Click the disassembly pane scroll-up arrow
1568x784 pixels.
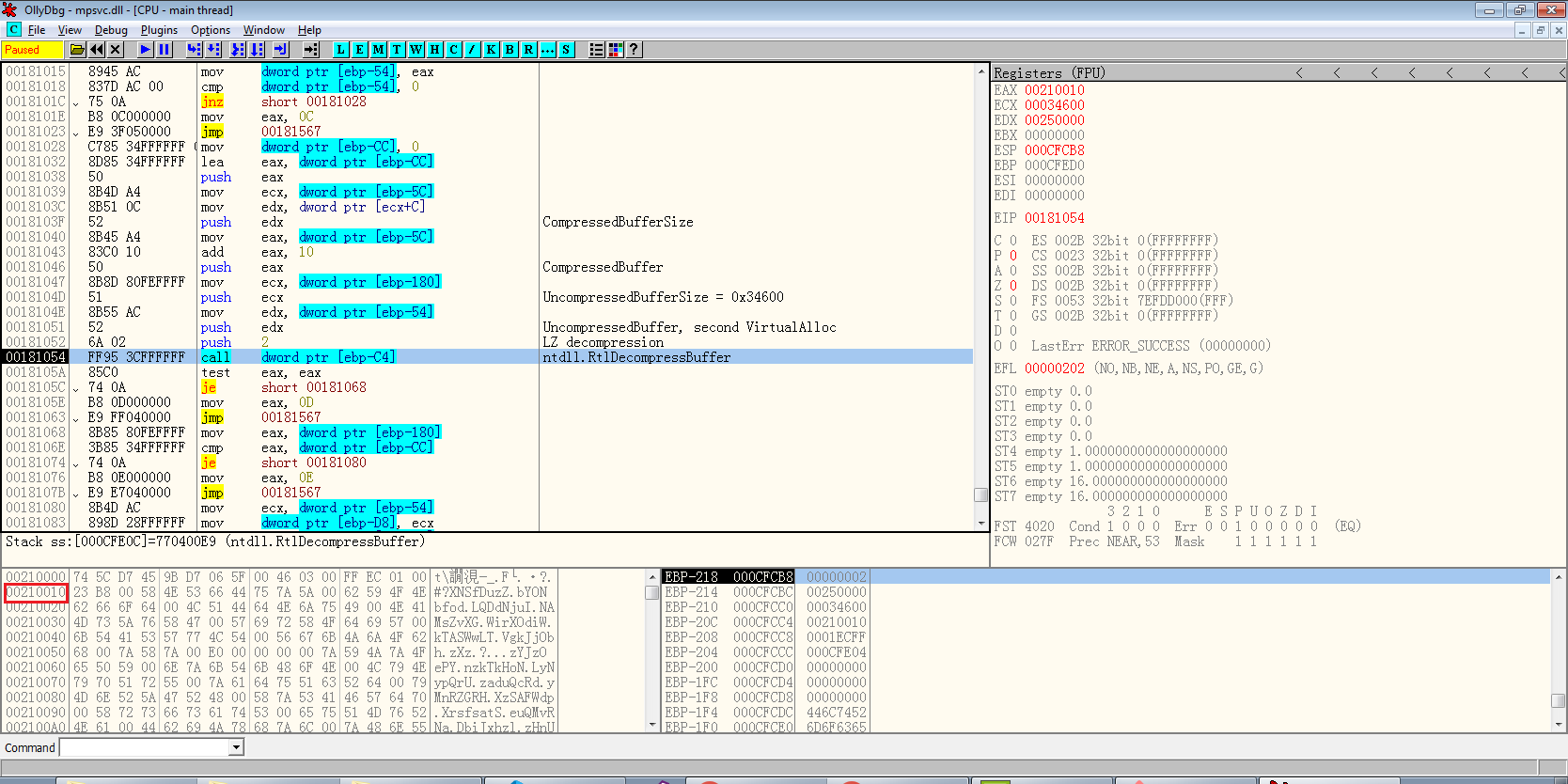tap(980, 71)
